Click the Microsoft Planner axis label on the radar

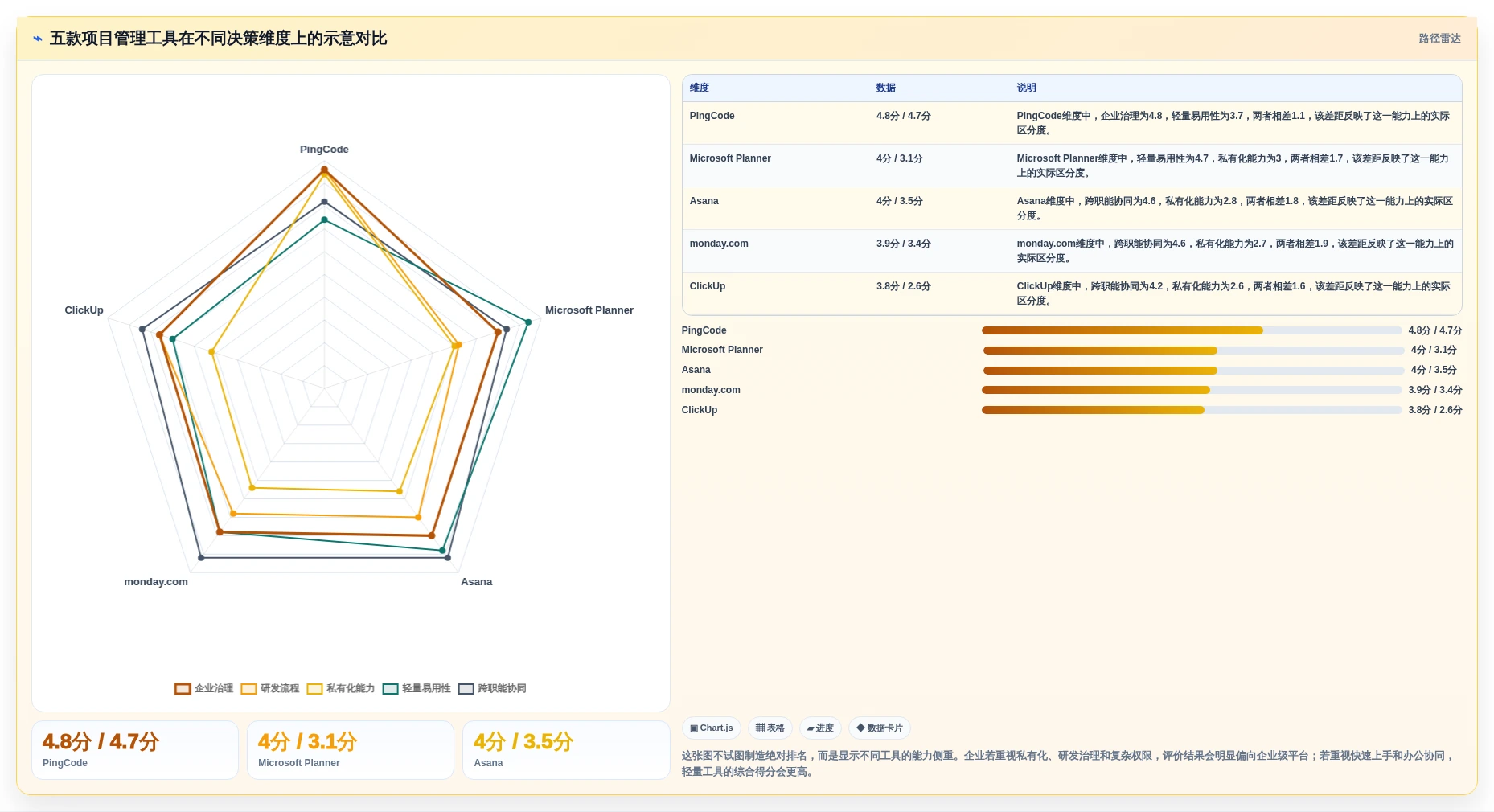589,310
